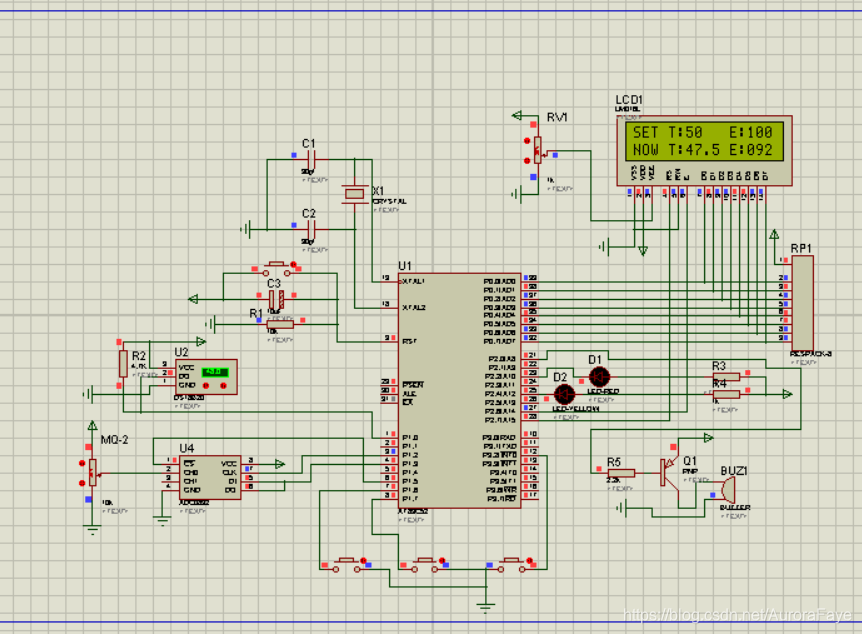This screenshot has height=634, width=862.
Task: Click the LCD line 'NOW T:47.5 E:092'
Action: click(703, 150)
